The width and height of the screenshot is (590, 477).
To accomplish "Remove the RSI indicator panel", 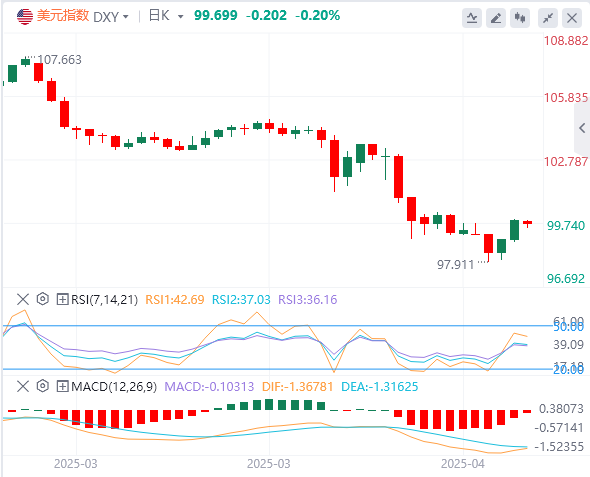I will [x=23, y=299].
